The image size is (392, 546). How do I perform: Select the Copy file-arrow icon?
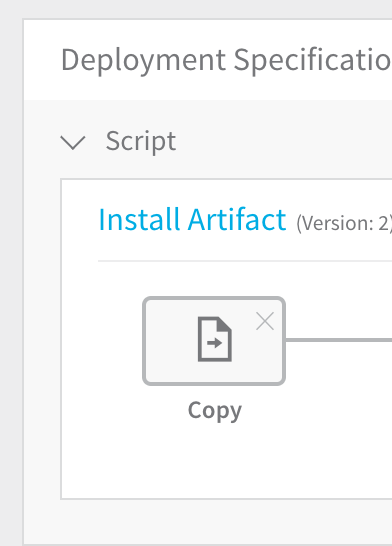[215, 339]
